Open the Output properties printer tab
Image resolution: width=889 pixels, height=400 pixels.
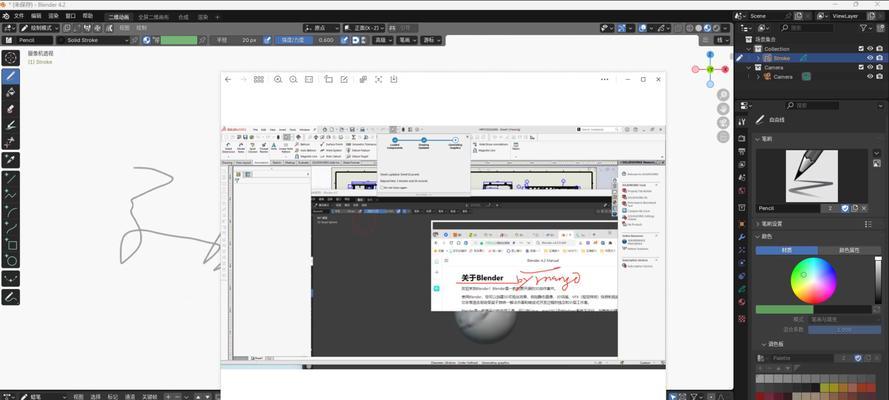[x=742, y=152]
